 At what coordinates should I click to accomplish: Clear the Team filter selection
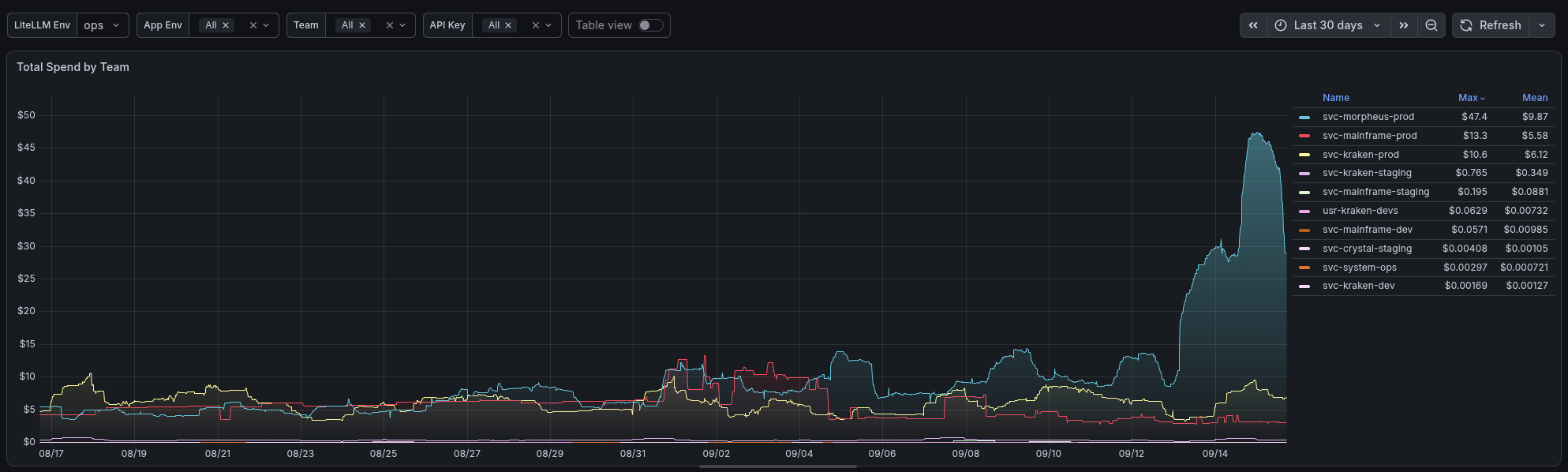click(x=390, y=25)
